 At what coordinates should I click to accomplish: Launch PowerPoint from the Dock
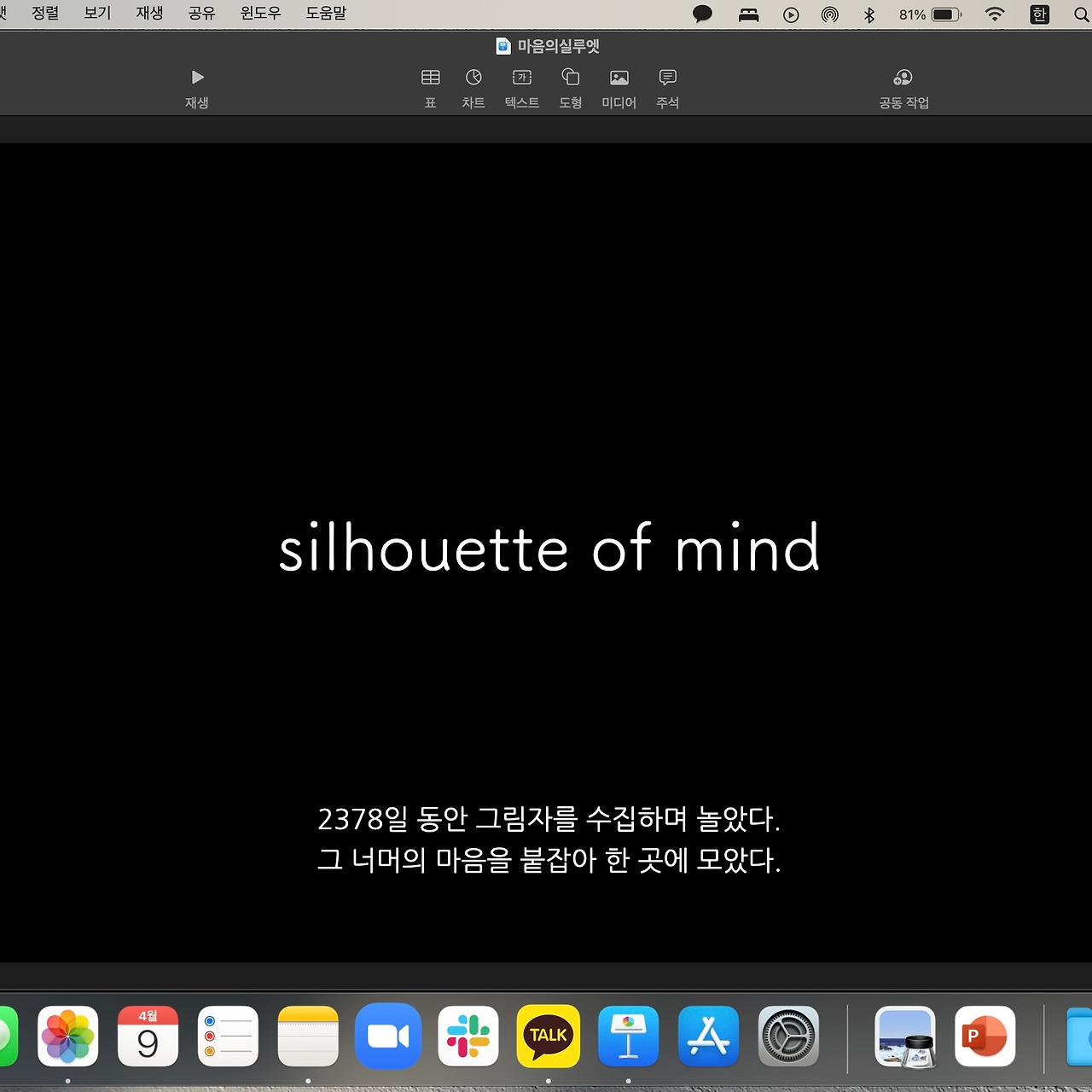[985, 1037]
